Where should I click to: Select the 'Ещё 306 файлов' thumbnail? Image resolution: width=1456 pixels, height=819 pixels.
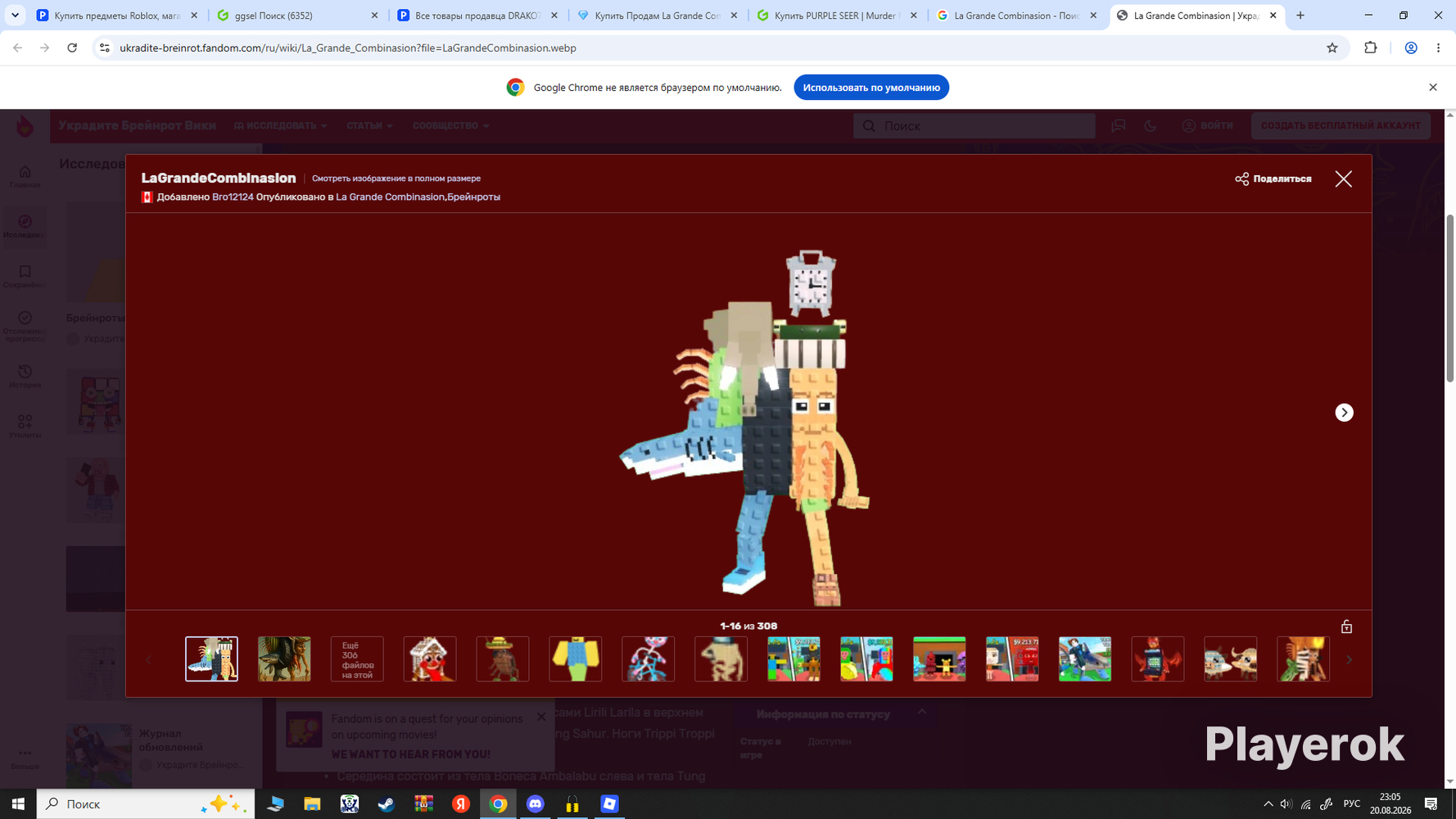point(357,659)
